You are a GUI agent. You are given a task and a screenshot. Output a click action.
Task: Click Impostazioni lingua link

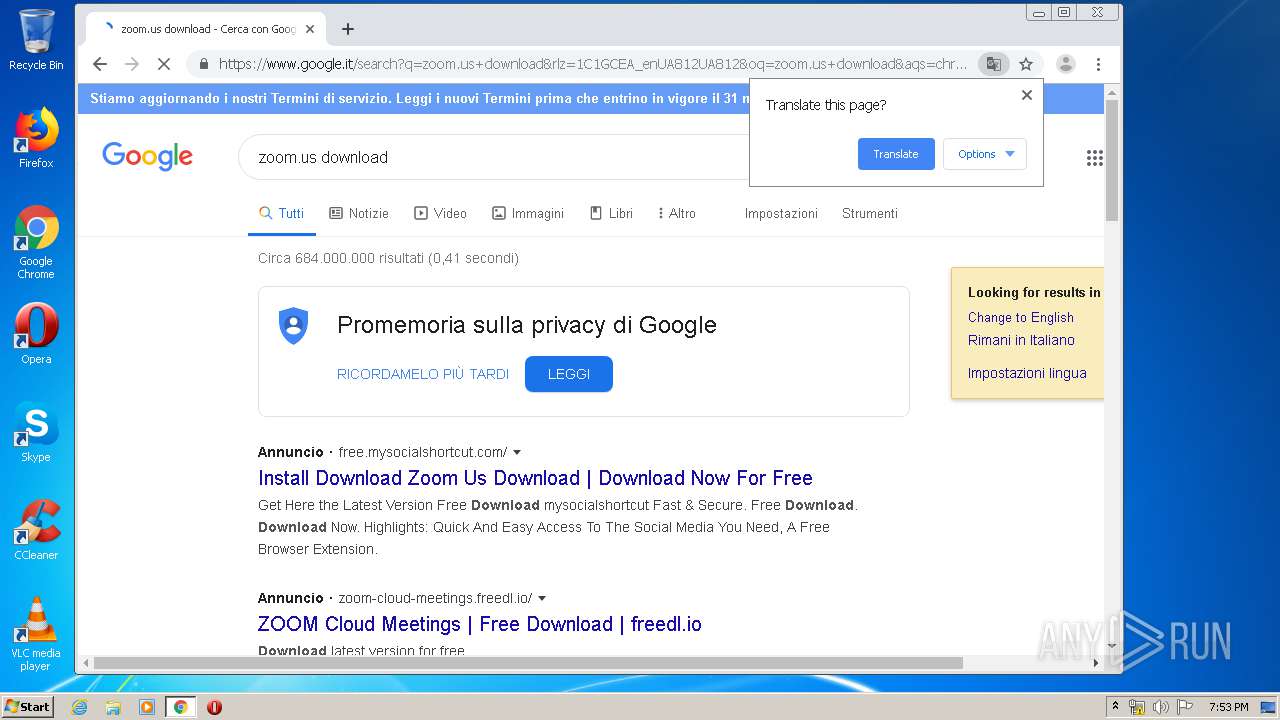[1027, 373]
